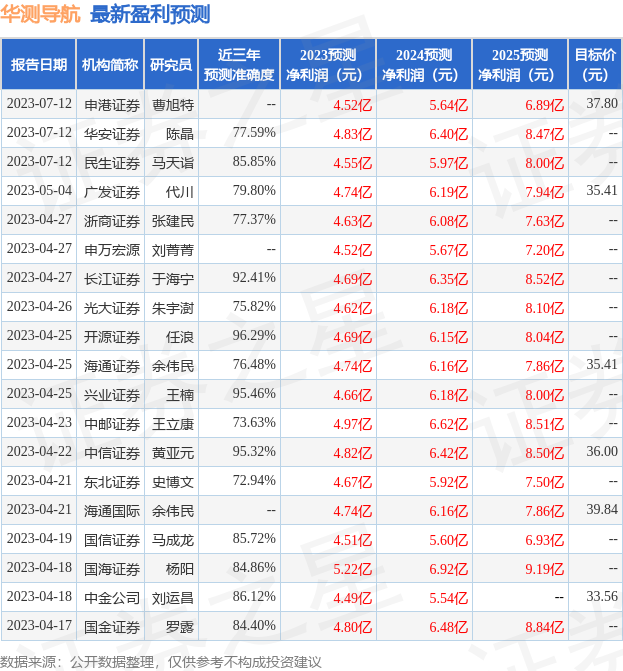623x671 pixels.
Task: Click the 最新盈利预测 heading
Action: [150, 14]
